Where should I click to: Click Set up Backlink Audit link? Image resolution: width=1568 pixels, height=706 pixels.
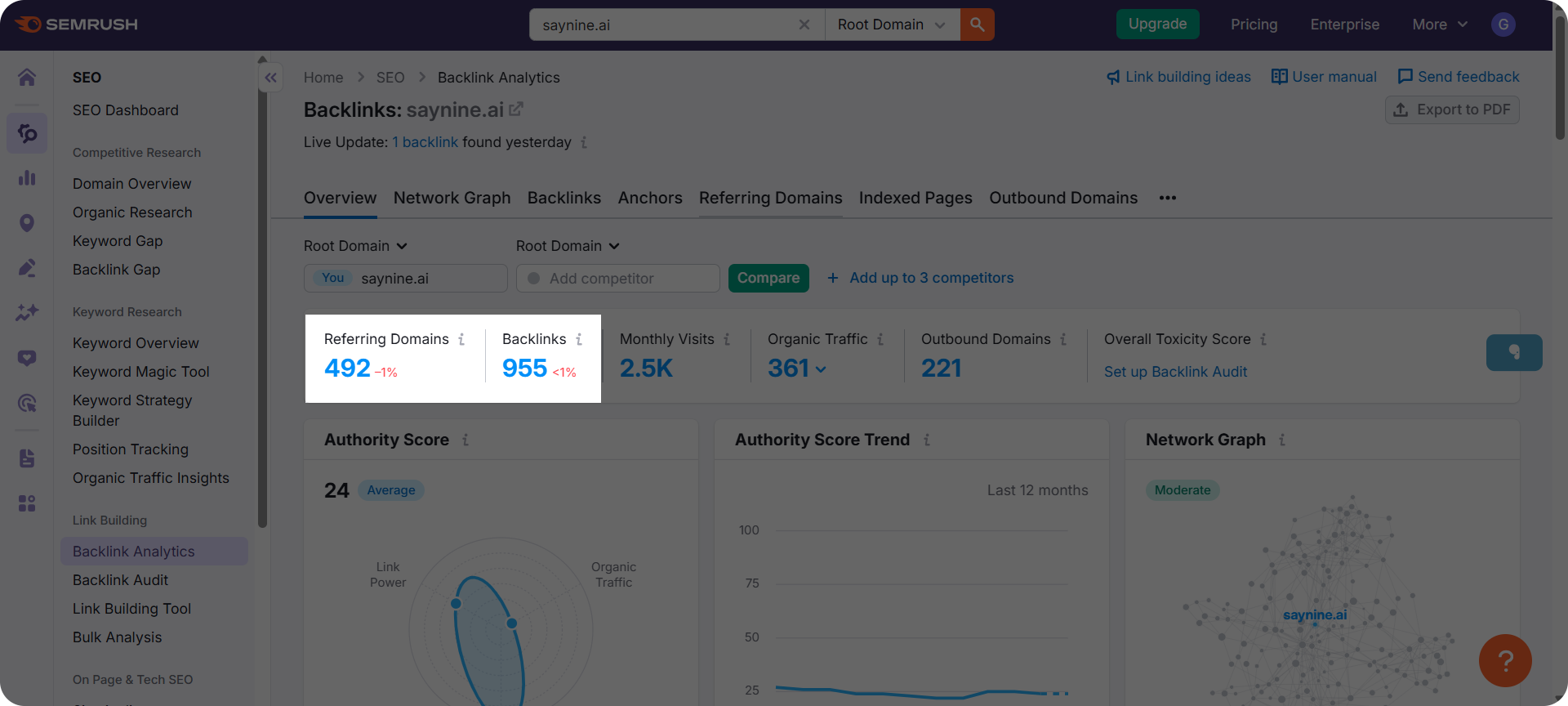pos(1175,372)
